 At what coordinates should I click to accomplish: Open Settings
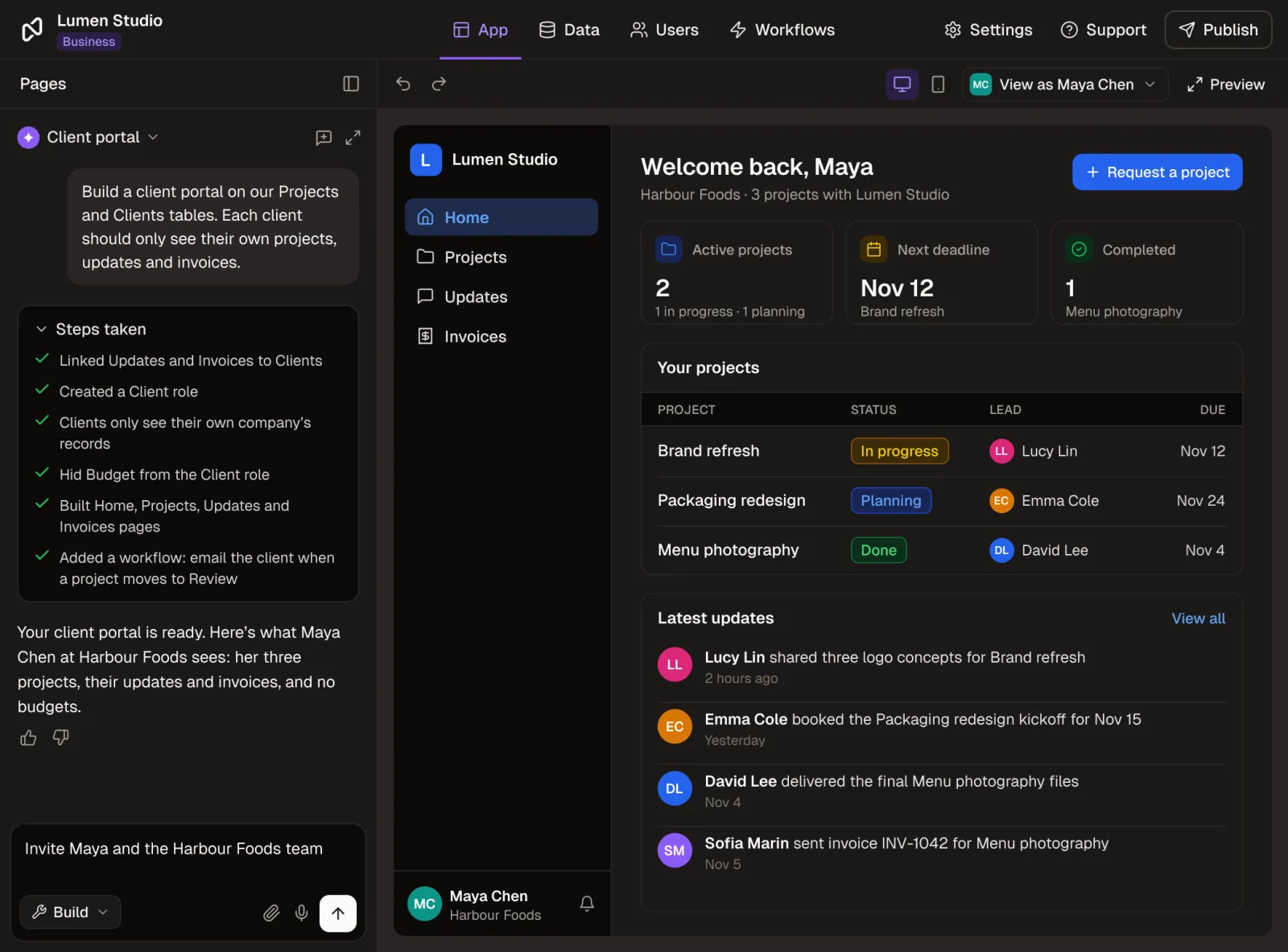(x=989, y=30)
